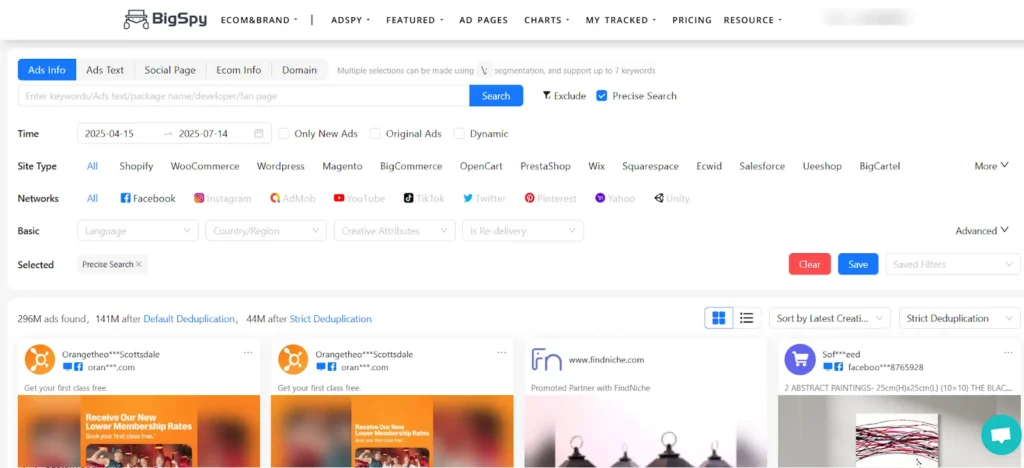Go to the PRICING page
The height and width of the screenshot is (468, 1024).
[x=692, y=20]
